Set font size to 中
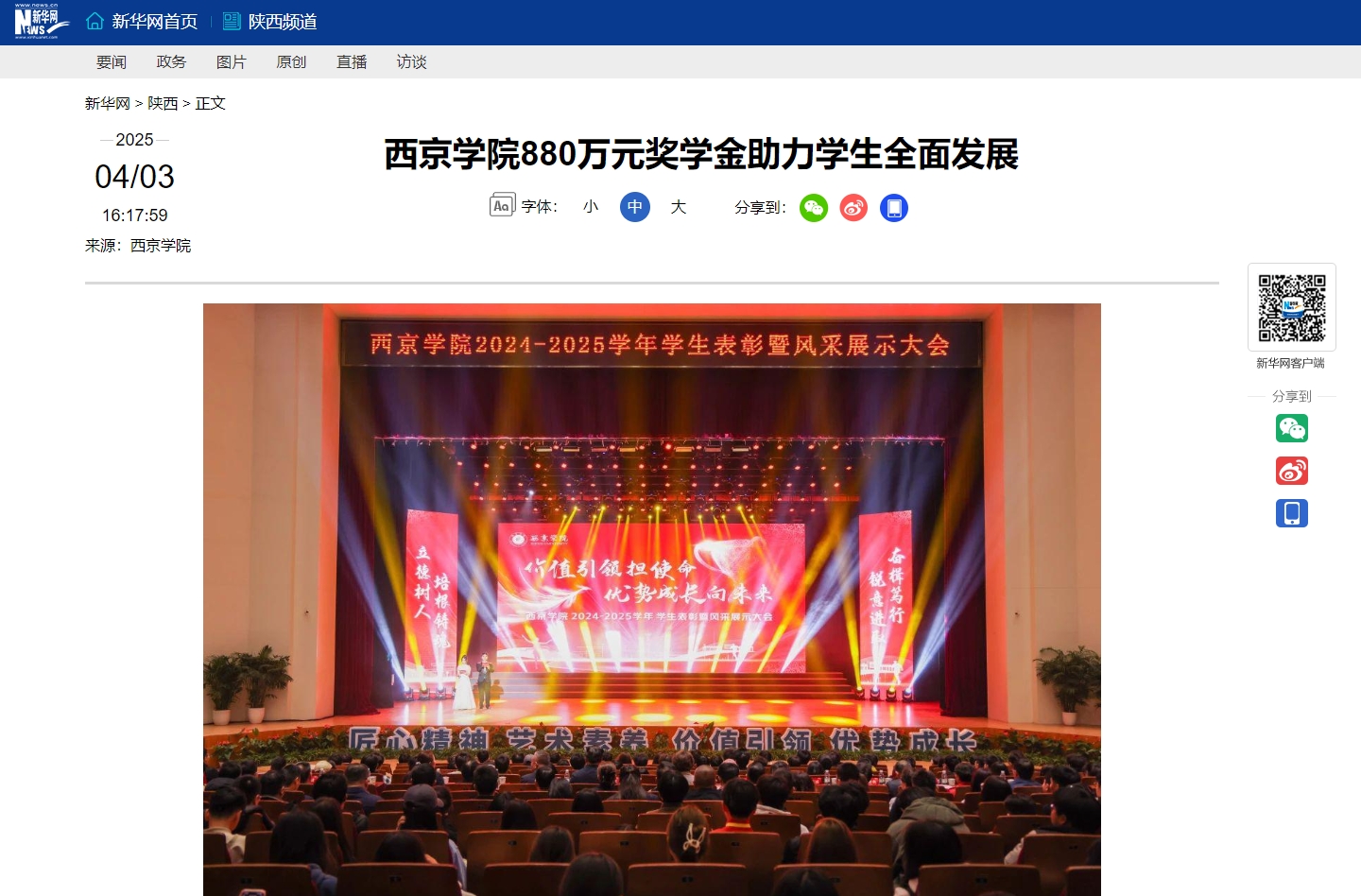Viewport: 1361px width, 896px height. coord(635,207)
